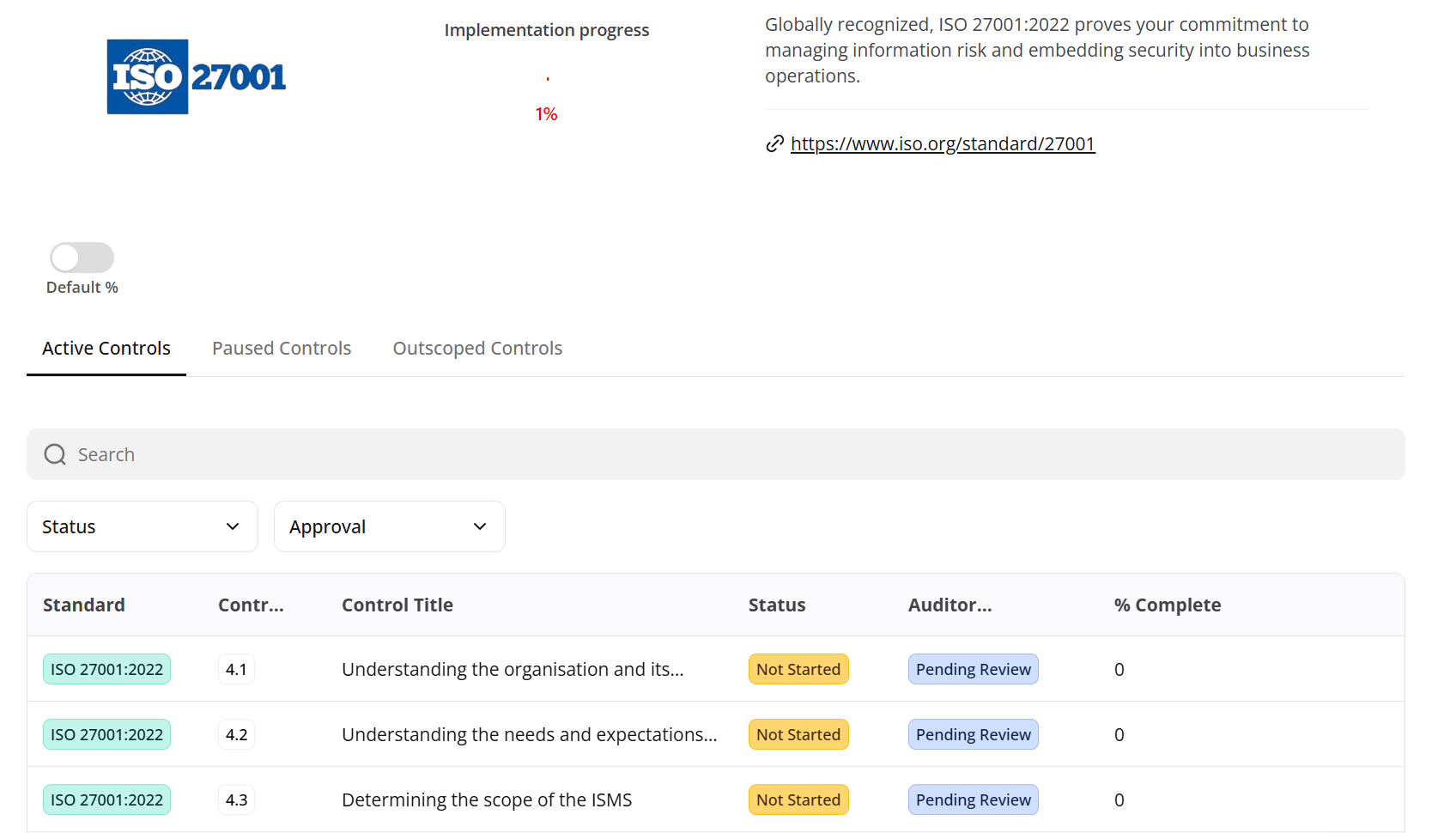
Task: Click Not Started badge for control 4.2
Action: (798, 735)
